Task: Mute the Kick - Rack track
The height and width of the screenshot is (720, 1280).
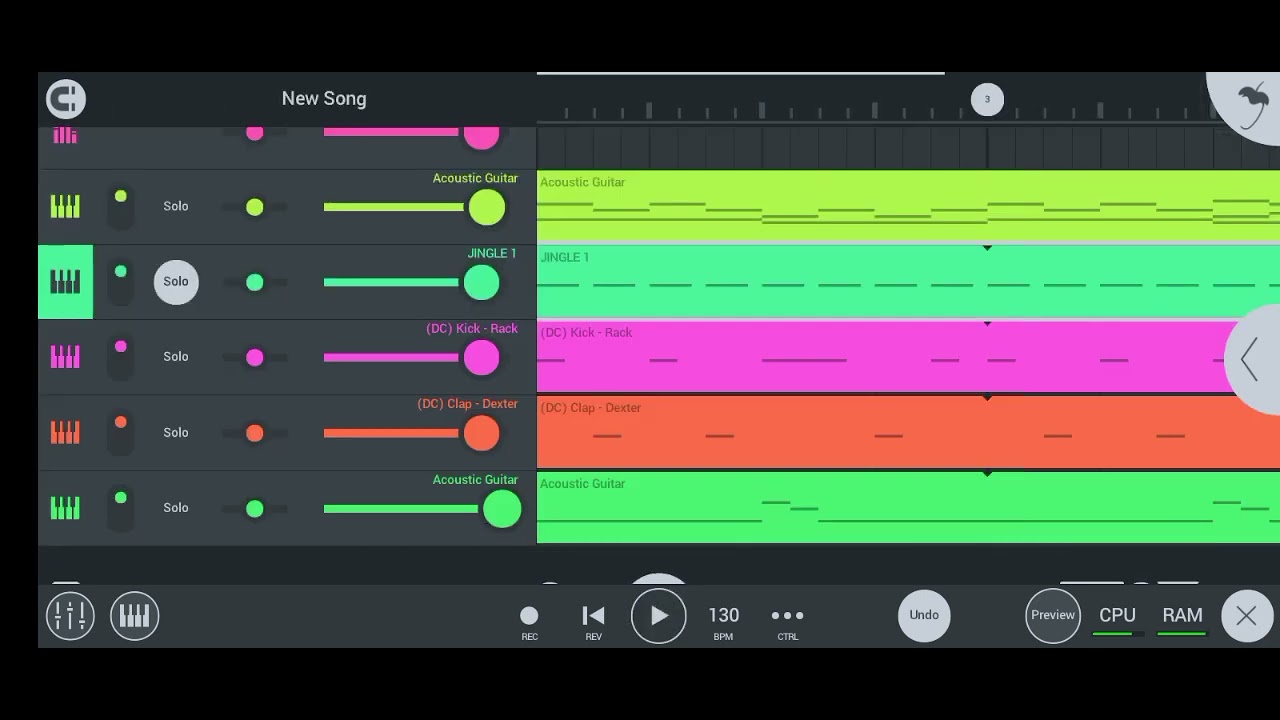Action: (120, 357)
